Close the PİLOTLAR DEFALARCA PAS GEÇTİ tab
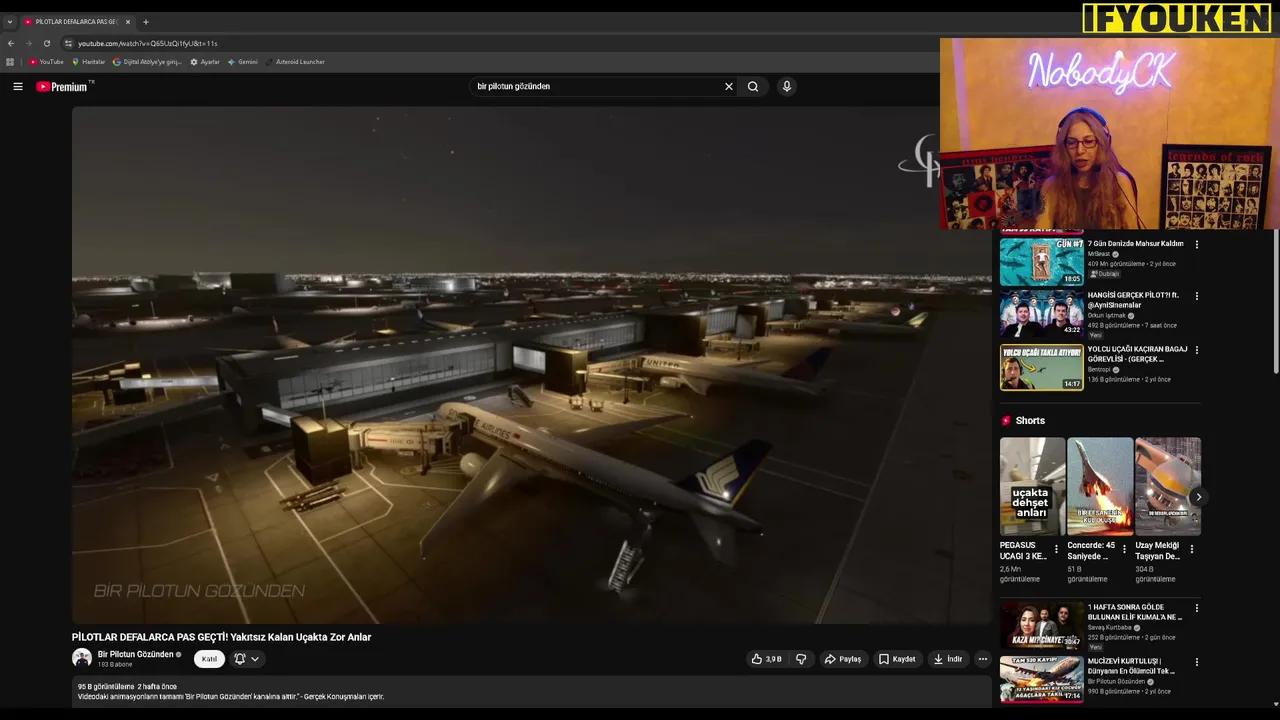 point(128,21)
